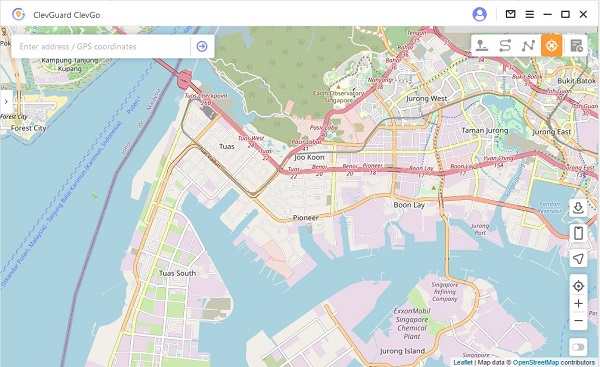Close the ClevGo window
The image size is (600, 367).
(x=583, y=15)
